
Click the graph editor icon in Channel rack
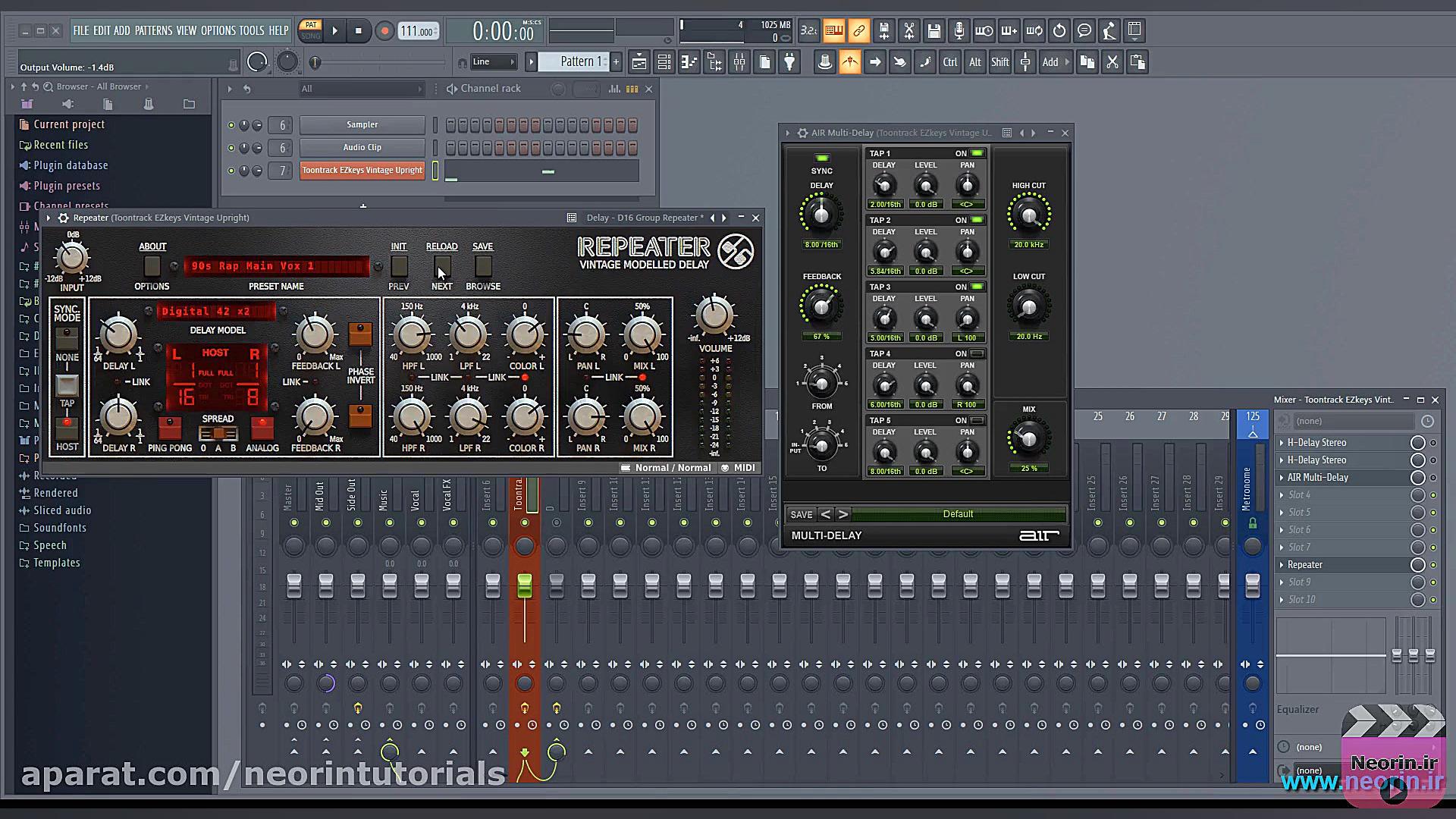(x=614, y=89)
